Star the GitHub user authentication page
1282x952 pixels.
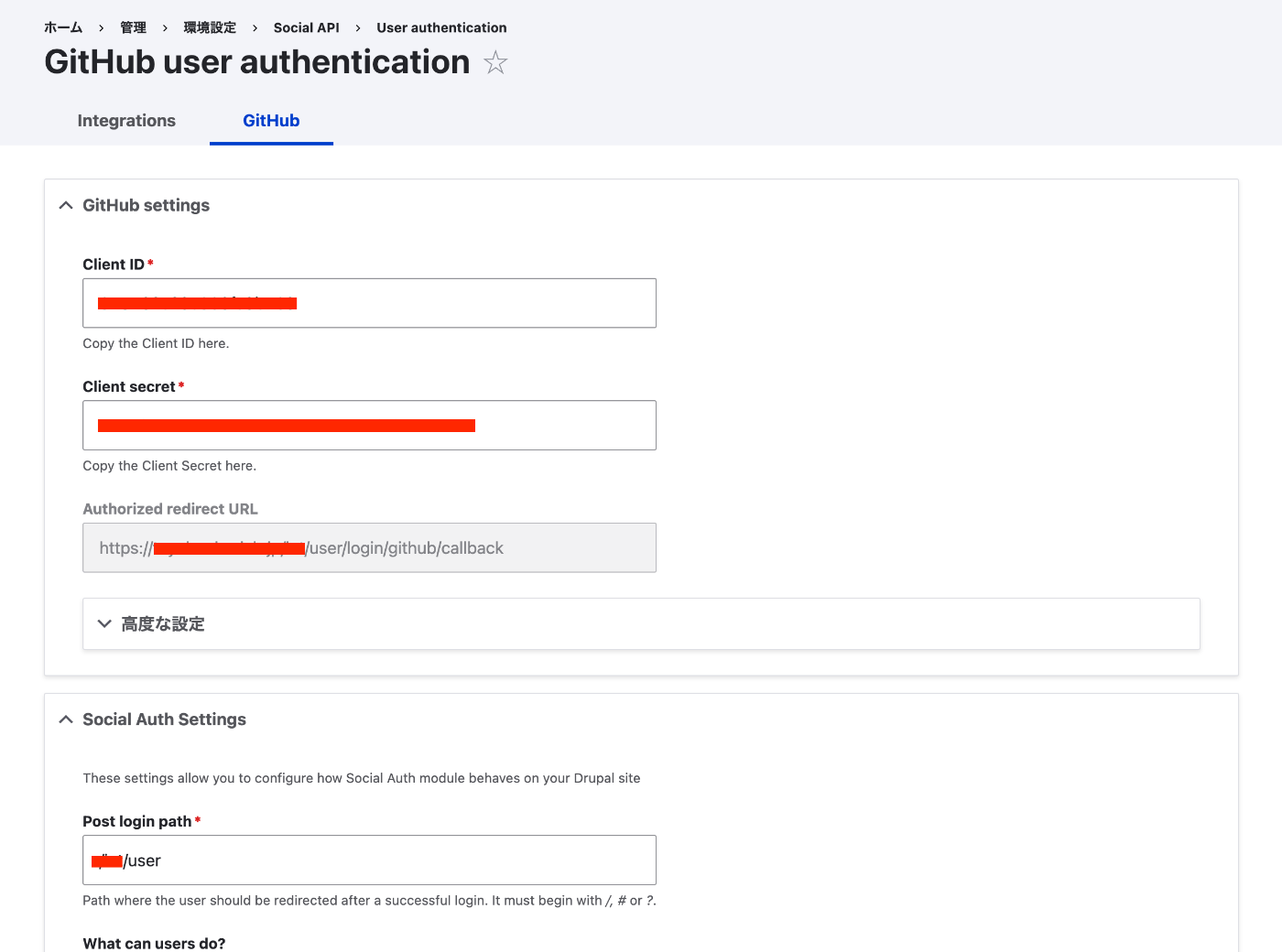(x=495, y=62)
